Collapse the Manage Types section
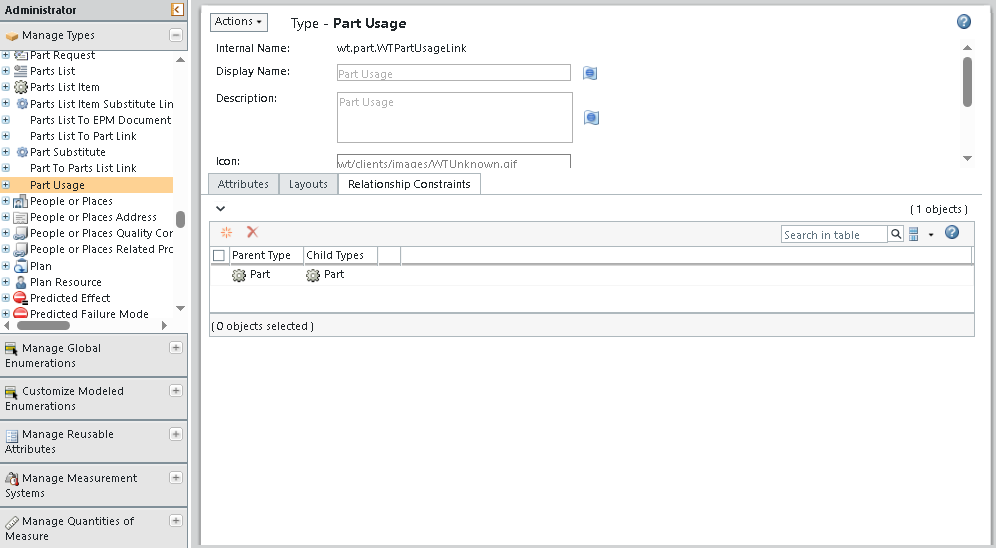The image size is (996, 548). tap(176, 35)
